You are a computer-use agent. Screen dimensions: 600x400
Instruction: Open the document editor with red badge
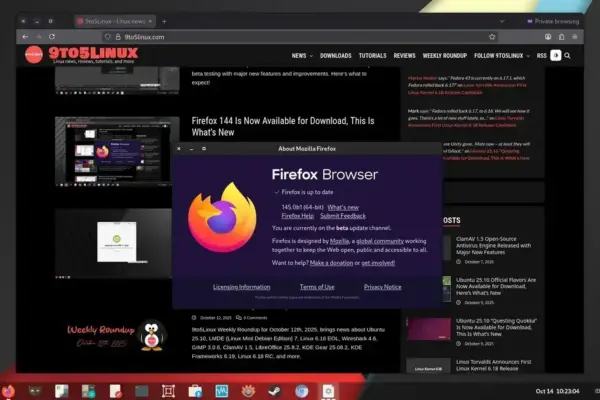tap(115, 391)
